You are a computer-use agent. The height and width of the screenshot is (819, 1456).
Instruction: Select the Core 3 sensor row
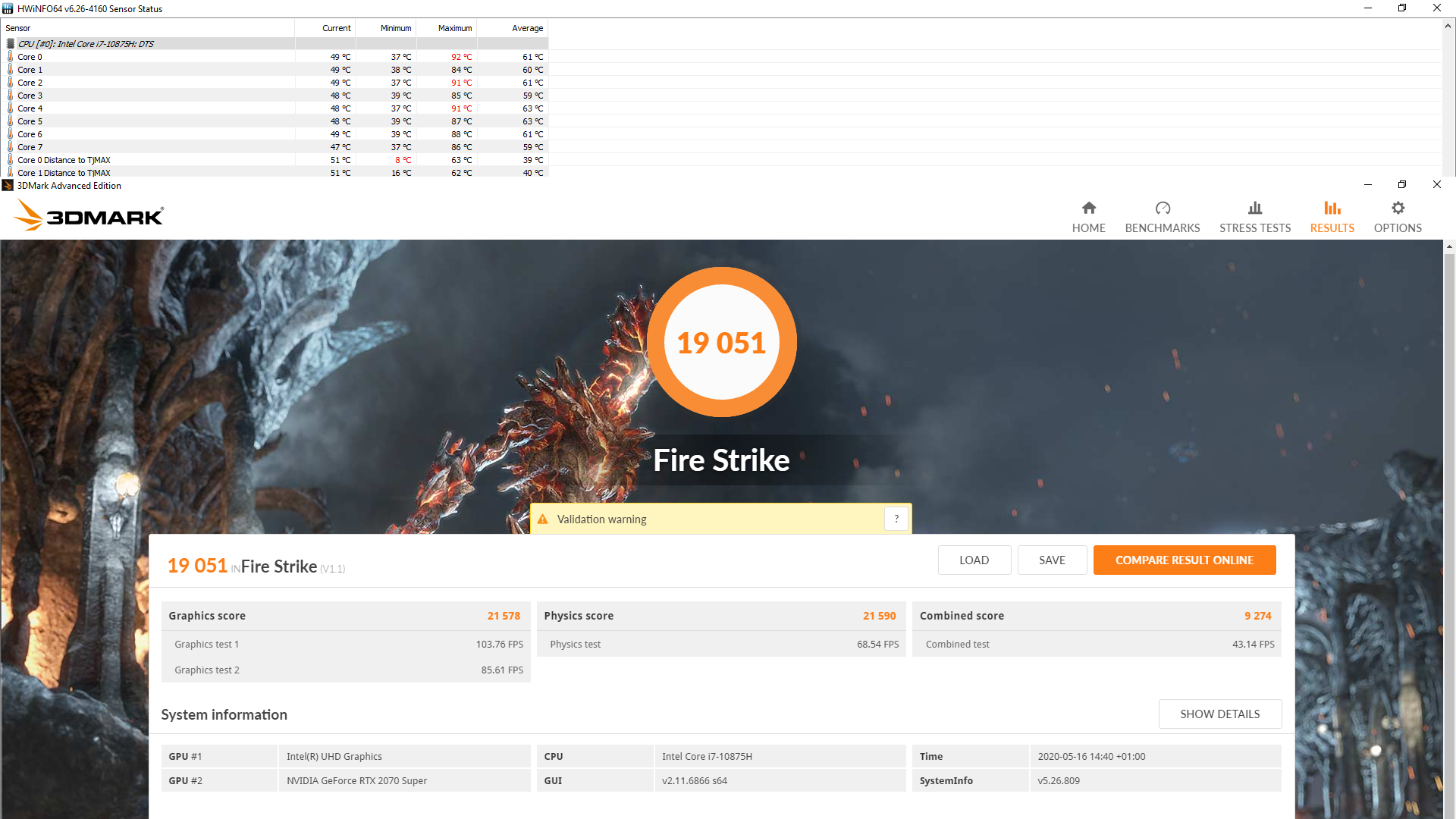coord(275,96)
